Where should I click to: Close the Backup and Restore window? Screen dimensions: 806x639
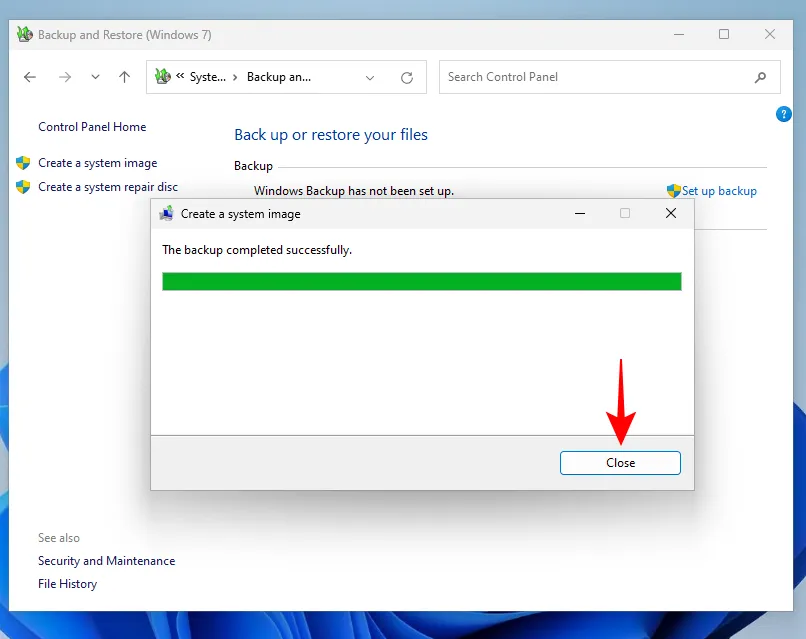(770, 34)
